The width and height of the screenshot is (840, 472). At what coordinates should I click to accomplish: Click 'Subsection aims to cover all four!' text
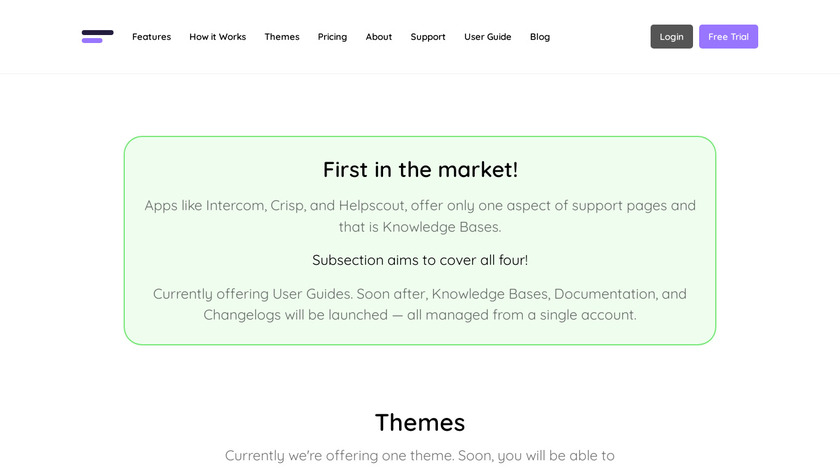pos(420,260)
